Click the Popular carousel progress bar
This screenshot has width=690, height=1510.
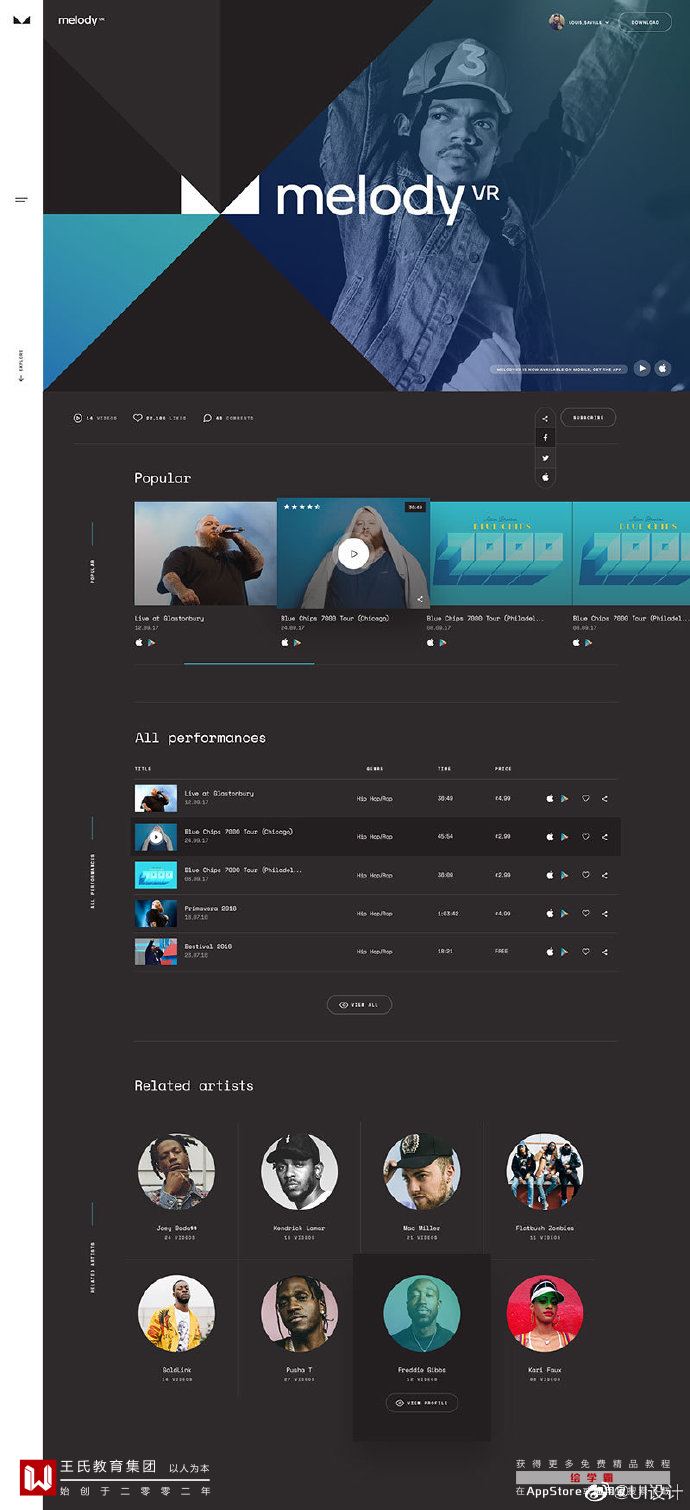pyautogui.click(x=249, y=663)
